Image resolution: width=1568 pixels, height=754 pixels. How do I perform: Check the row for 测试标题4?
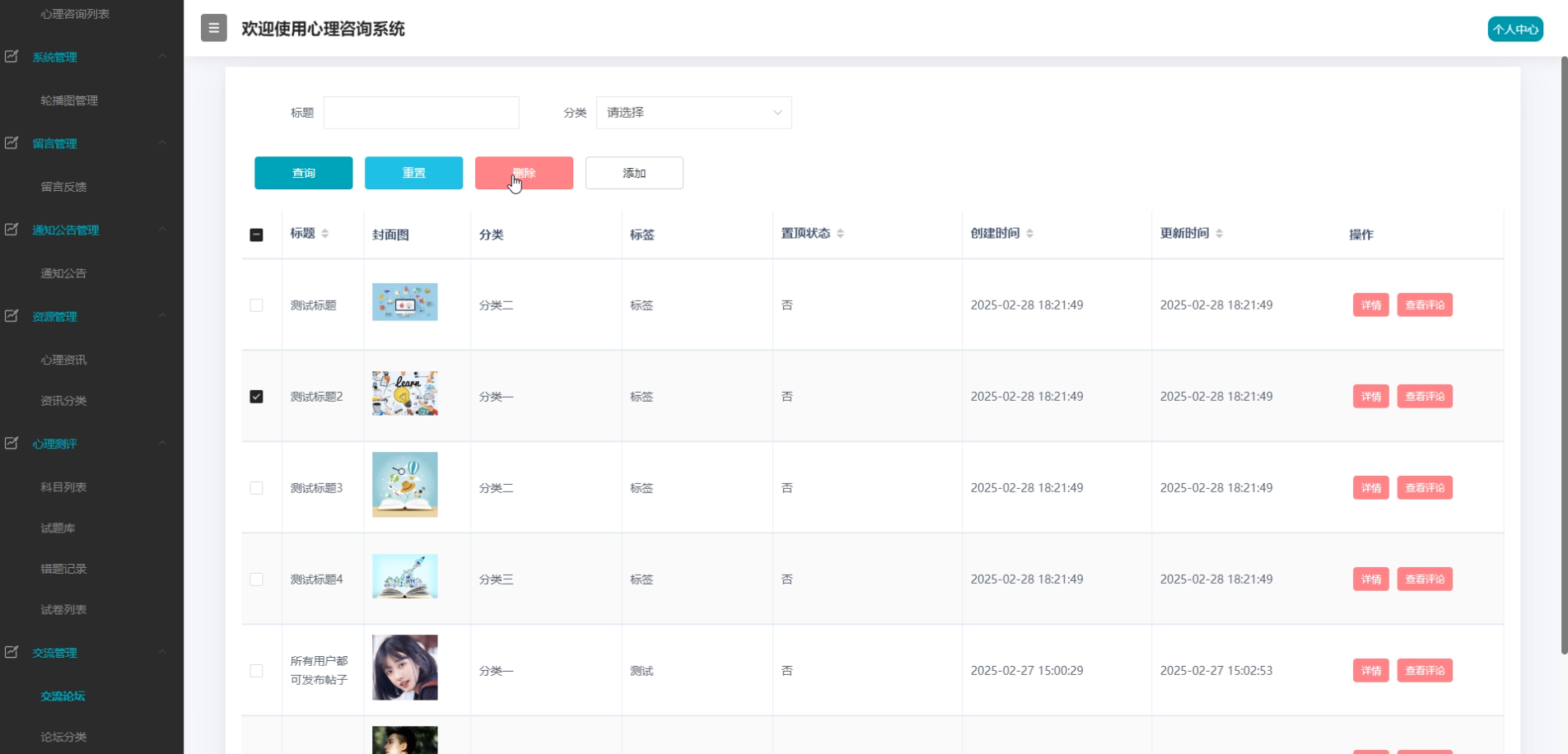(x=256, y=579)
